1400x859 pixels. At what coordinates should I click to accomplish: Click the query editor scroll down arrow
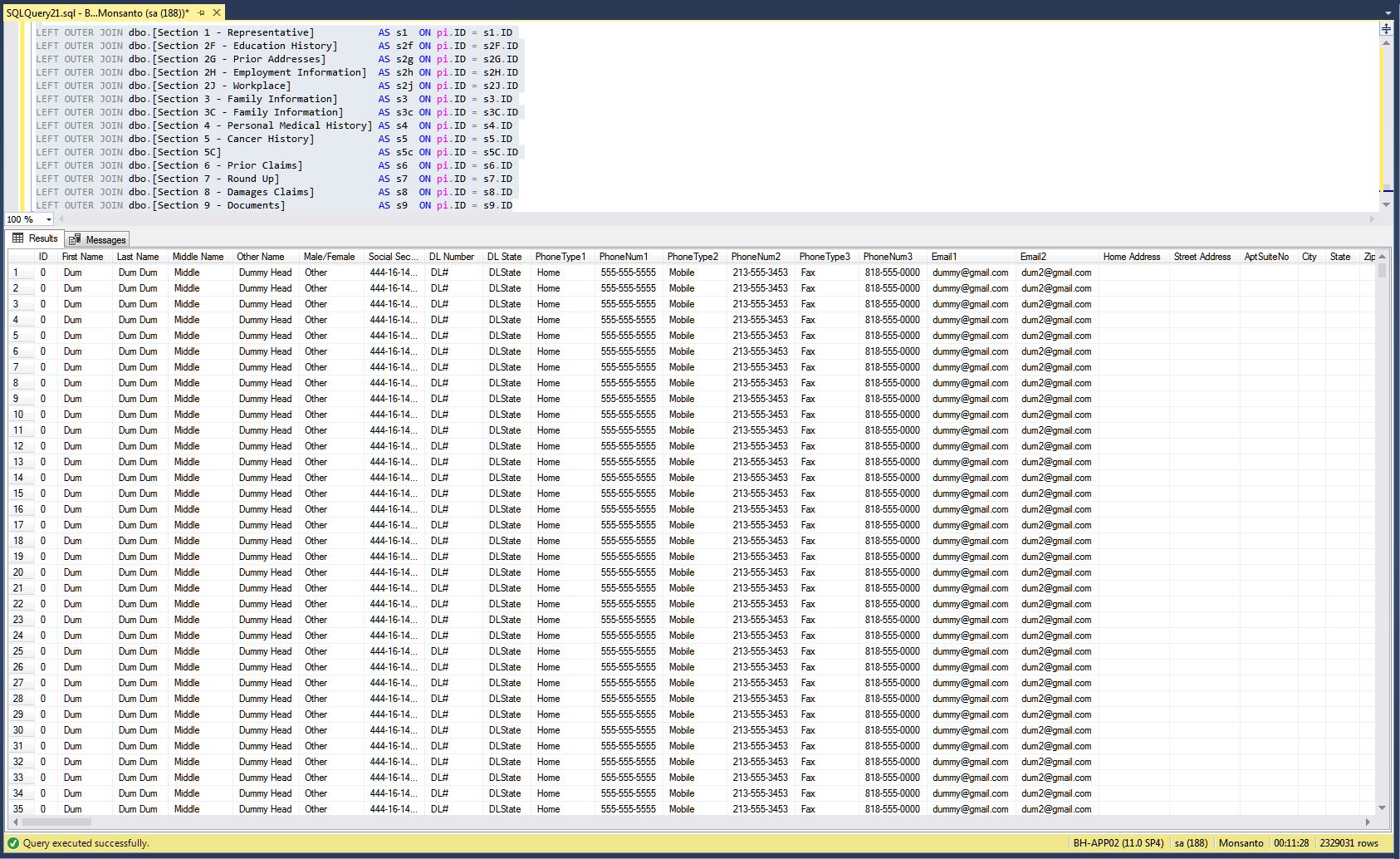[1386, 204]
